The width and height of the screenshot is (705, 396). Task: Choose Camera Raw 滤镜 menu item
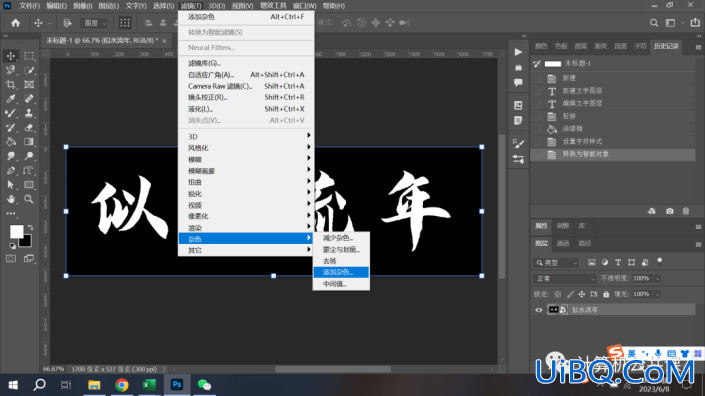[x=246, y=86]
